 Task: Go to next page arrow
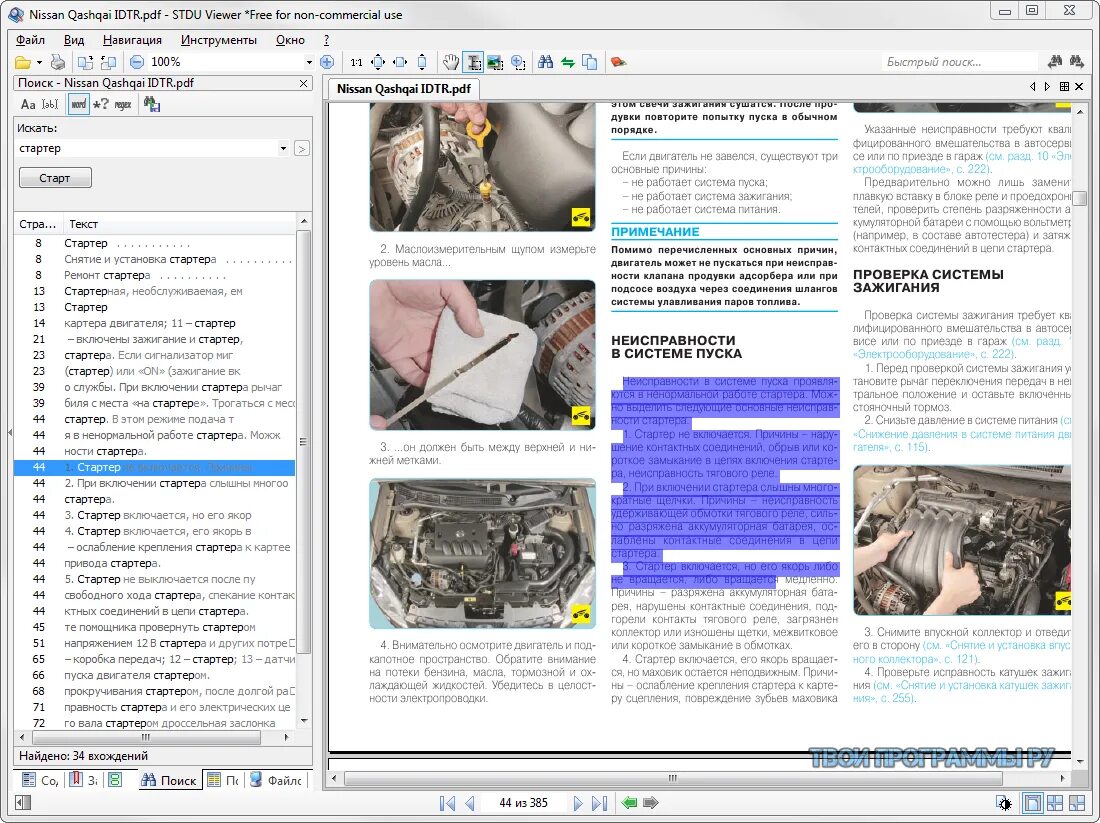577,803
